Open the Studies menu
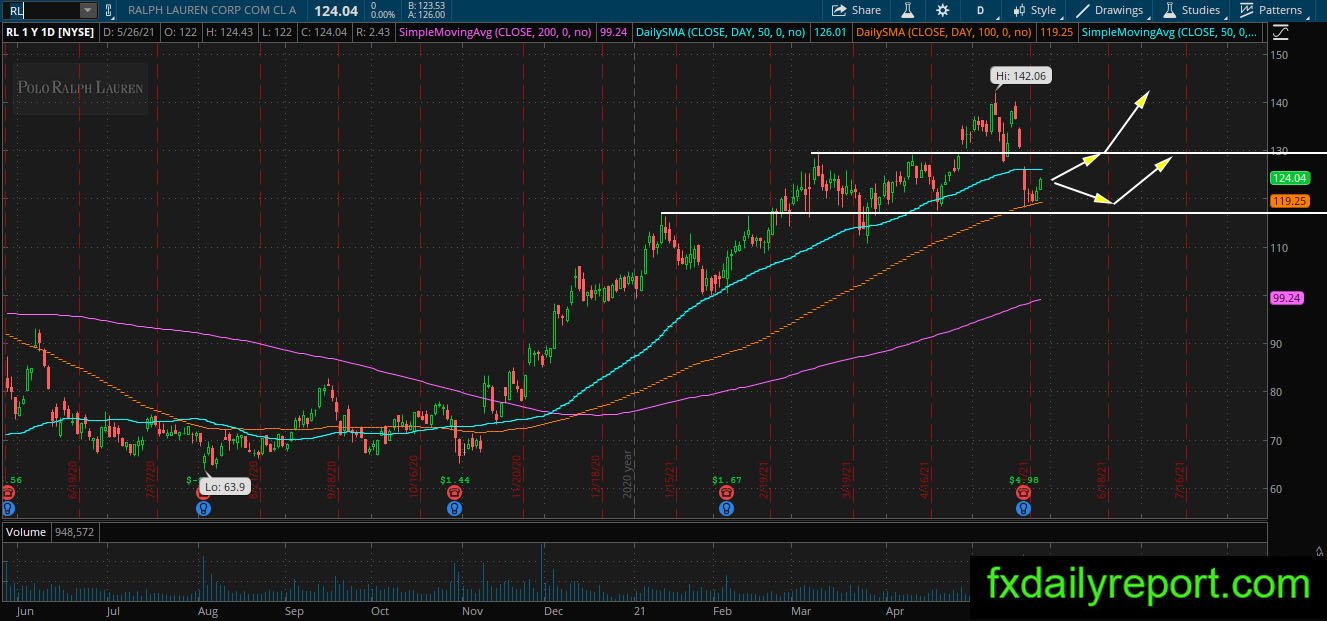The width and height of the screenshot is (1327, 621). [x=1191, y=10]
